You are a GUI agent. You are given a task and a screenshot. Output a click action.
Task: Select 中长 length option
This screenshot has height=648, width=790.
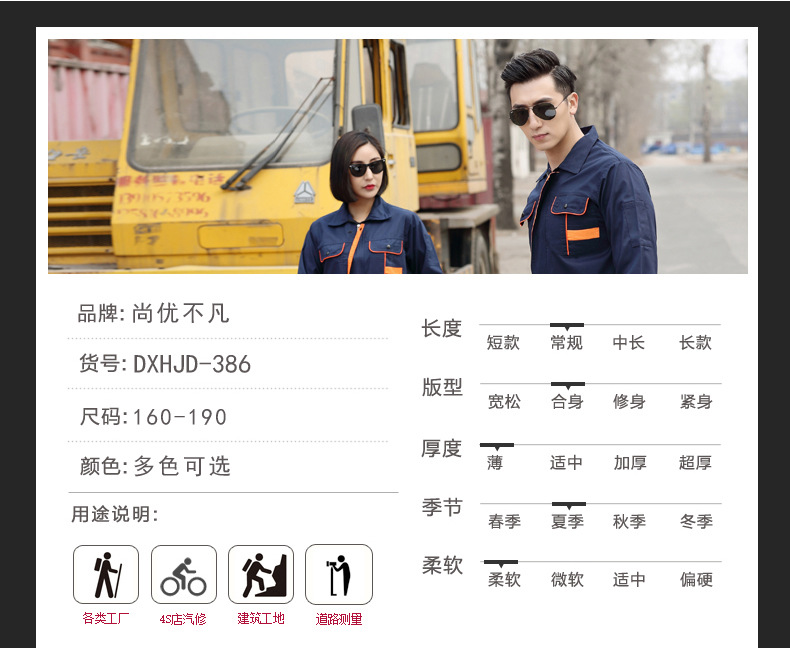coord(629,343)
